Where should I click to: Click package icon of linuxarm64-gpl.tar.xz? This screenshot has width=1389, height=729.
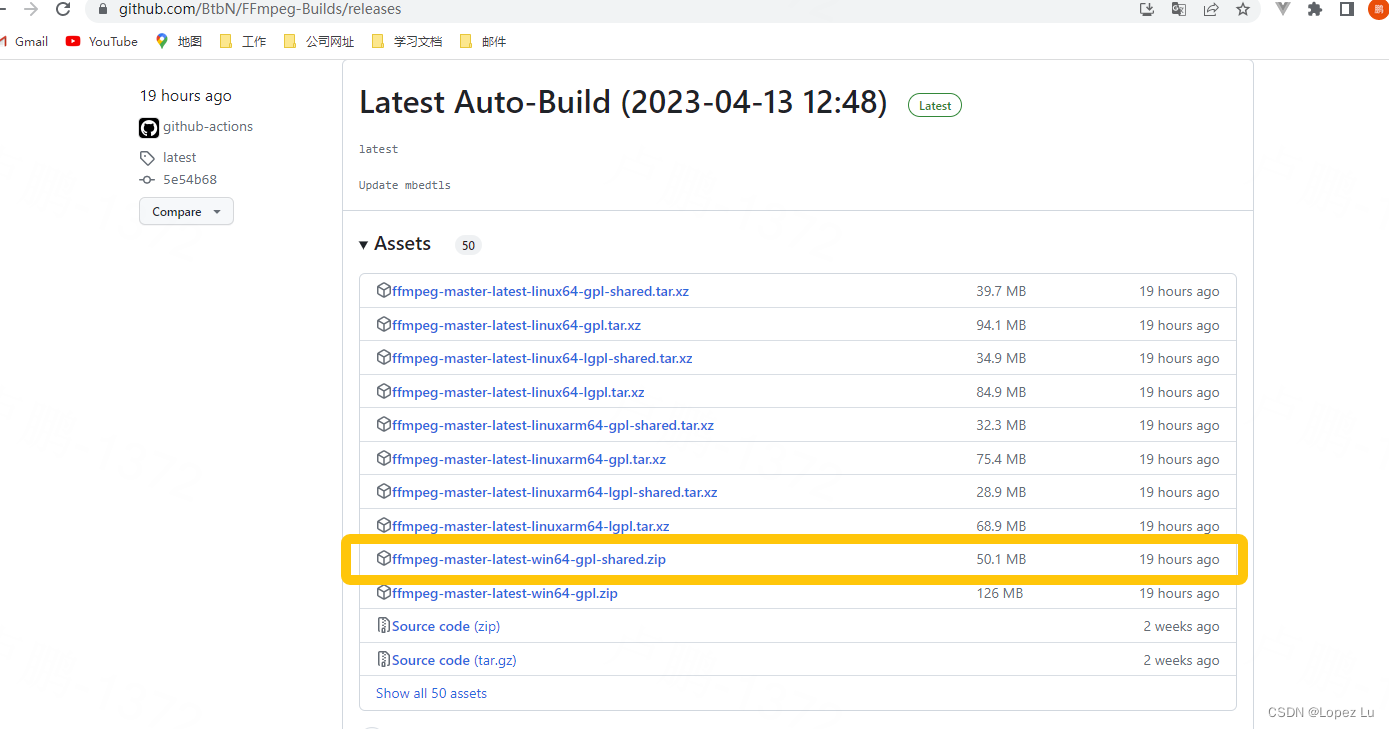point(384,458)
